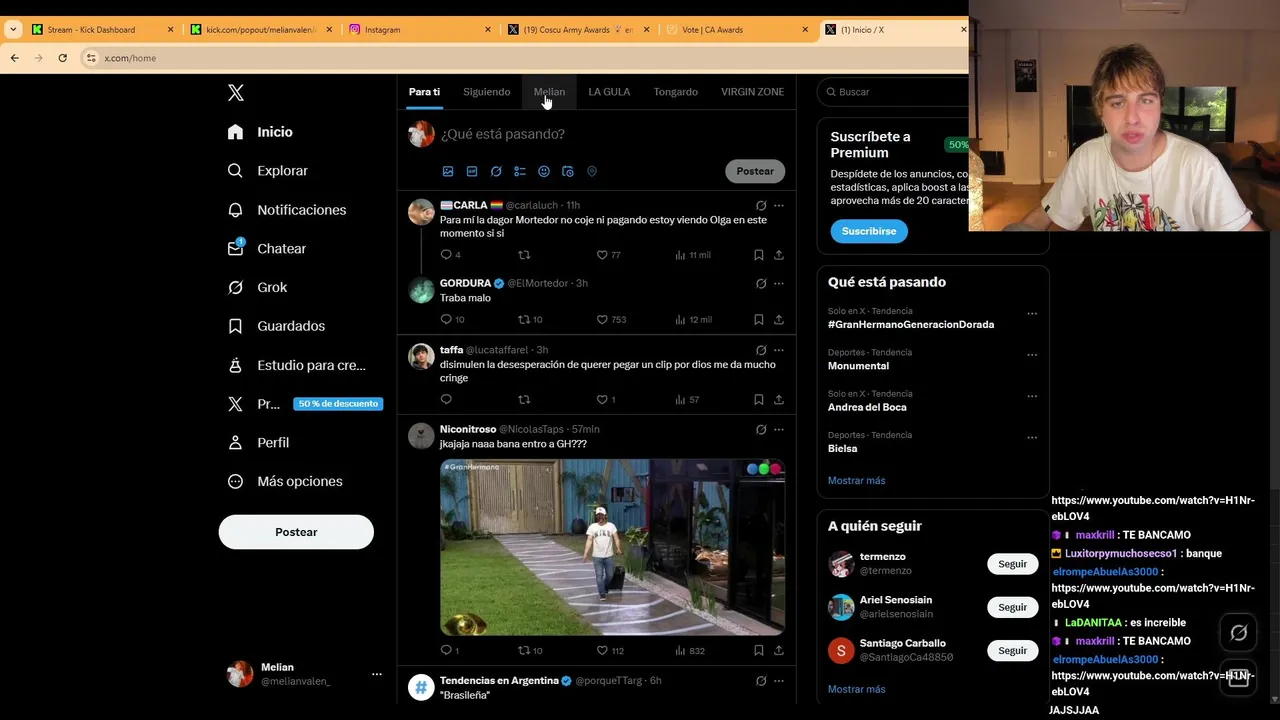Open Niconitroso's GranHermano video thumbnail
This screenshot has height=720, width=1280.
click(x=612, y=547)
